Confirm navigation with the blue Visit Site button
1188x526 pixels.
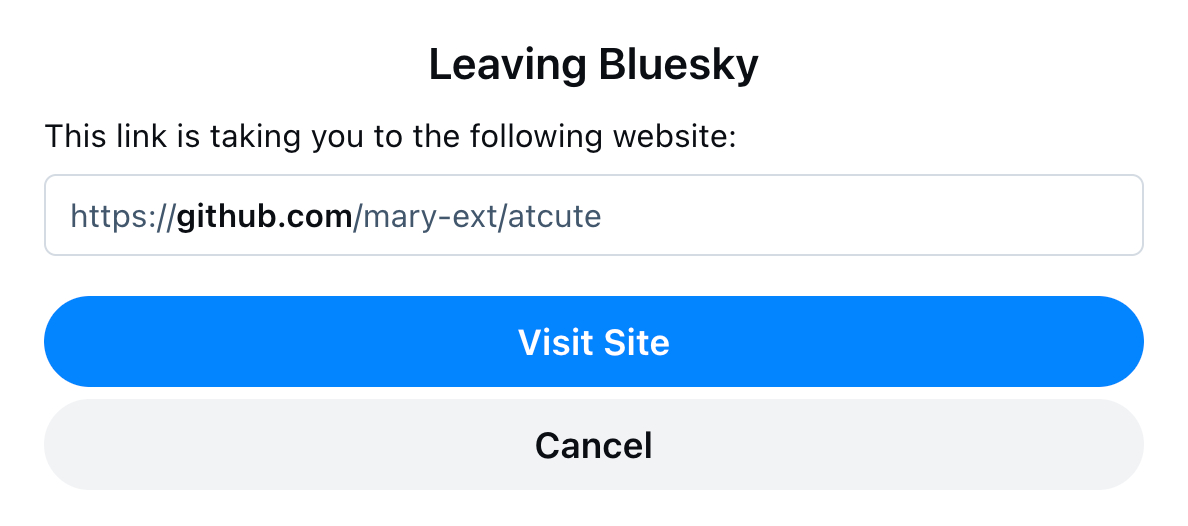(x=593, y=342)
